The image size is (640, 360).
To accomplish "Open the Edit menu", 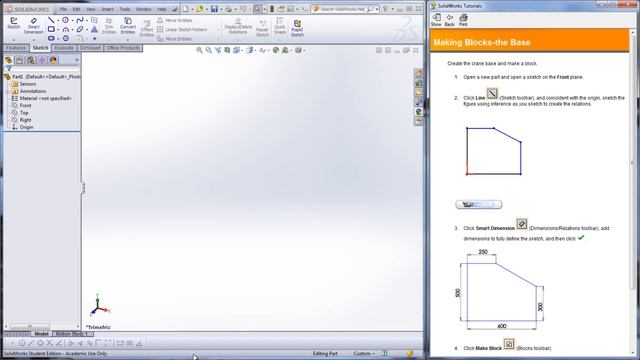I will coord(76,9).
